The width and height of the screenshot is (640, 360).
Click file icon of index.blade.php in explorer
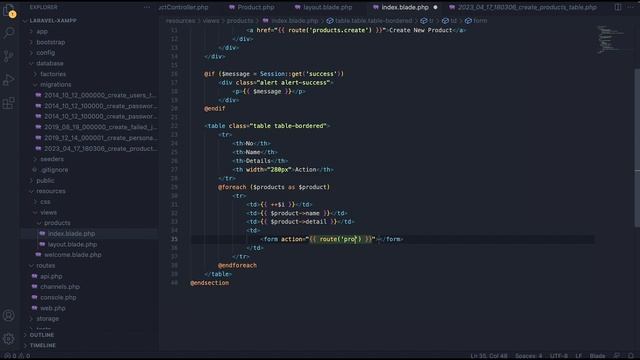pos(42,233)
